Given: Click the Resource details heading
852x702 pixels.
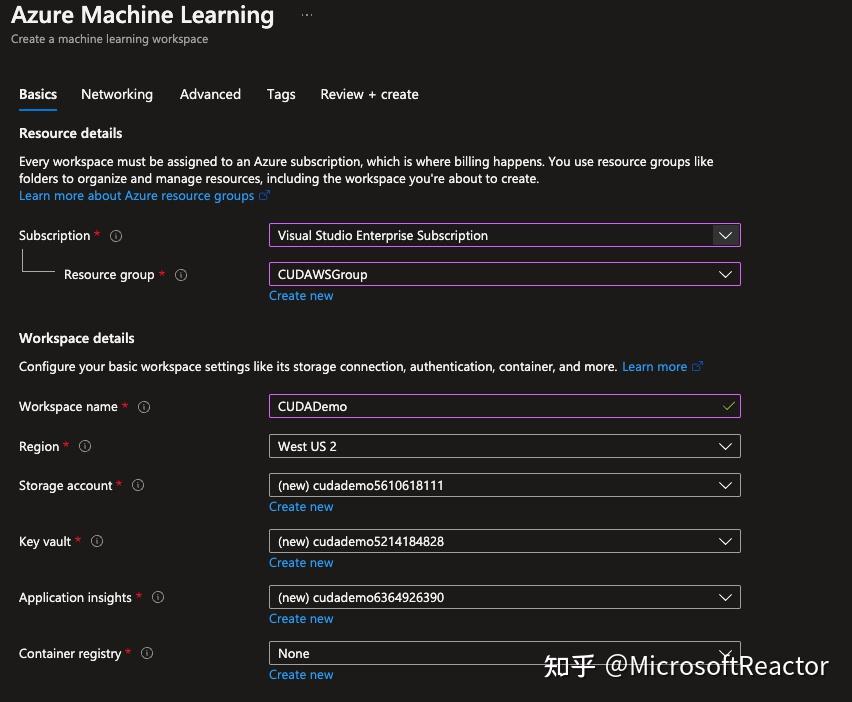Looking at the screenshot, I should coord(71,133).
